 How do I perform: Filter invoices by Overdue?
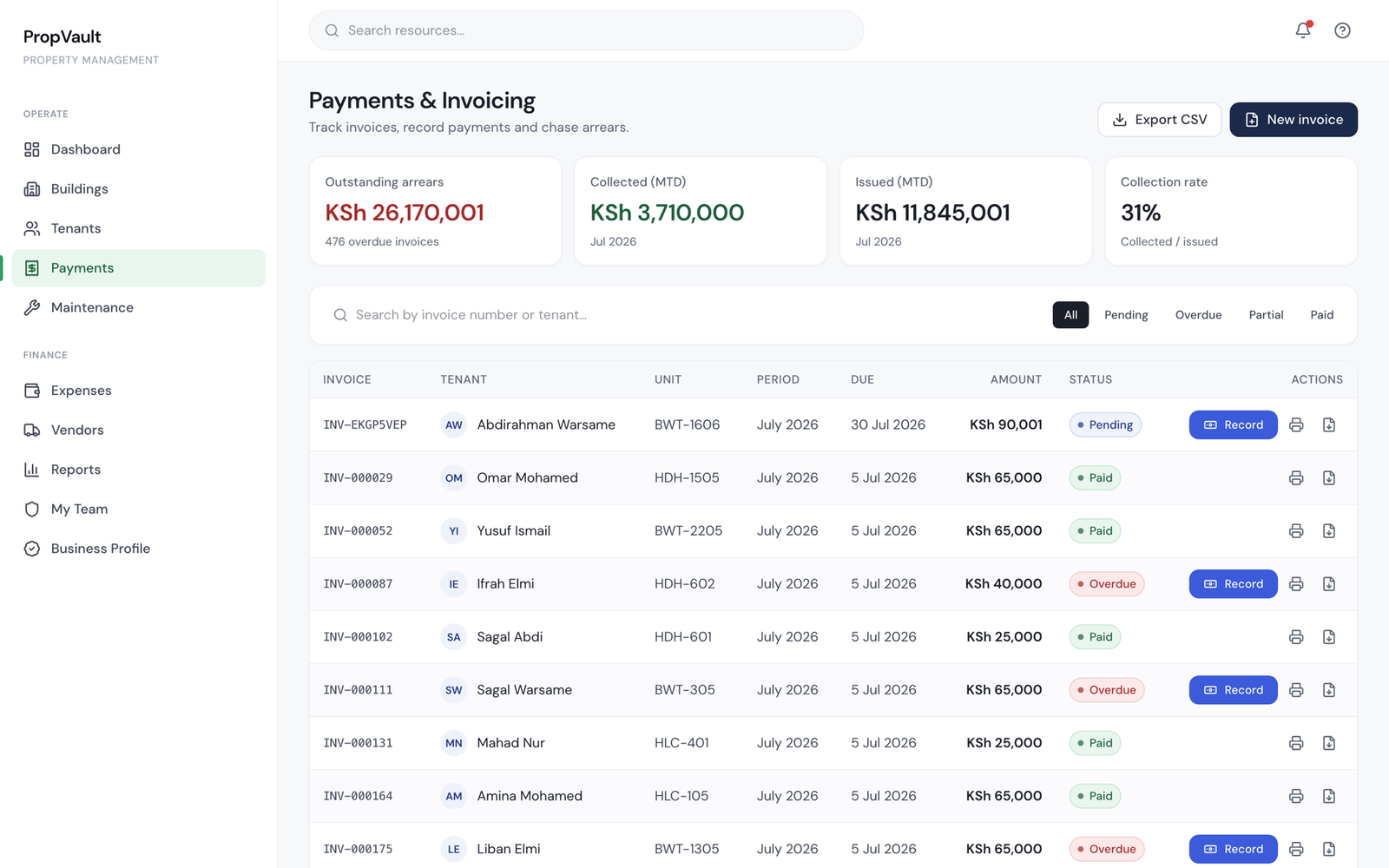coord(1198,315)
